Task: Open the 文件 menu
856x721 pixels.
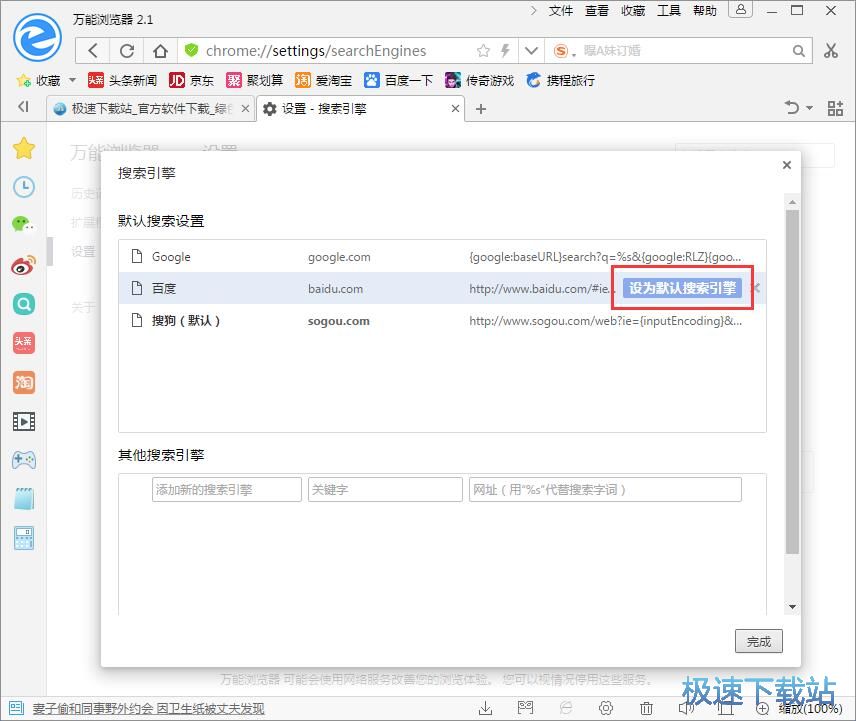Action: pos(561,11)
